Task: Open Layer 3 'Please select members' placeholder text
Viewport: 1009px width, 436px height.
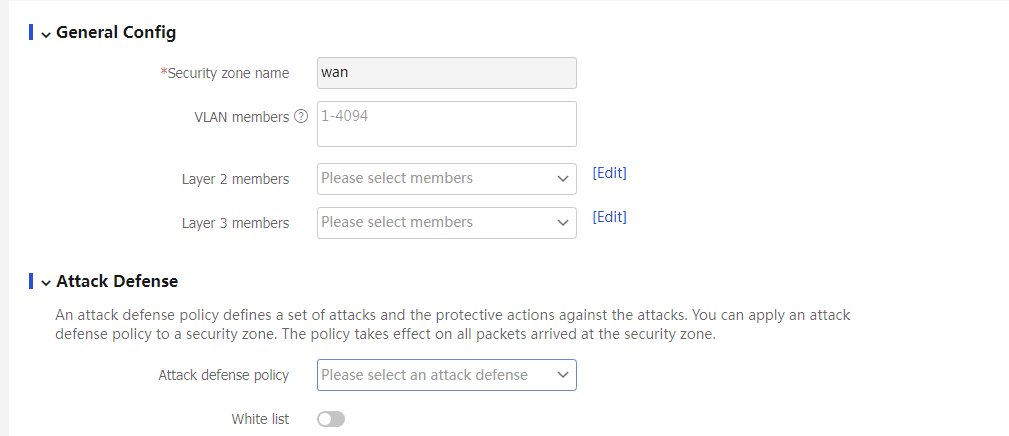Action: [397, 222]
